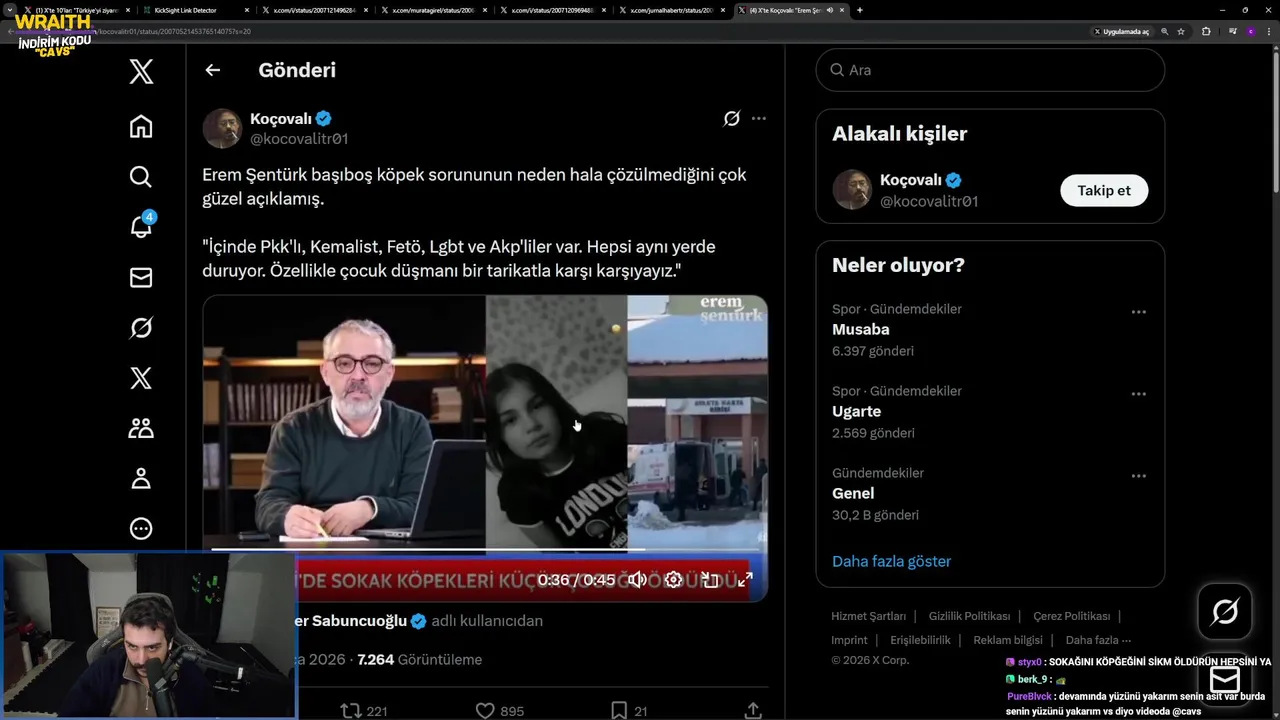Click the video frame of Erem Şentürk
Screen dimensions: 1280x720
[x=485, y=448]
